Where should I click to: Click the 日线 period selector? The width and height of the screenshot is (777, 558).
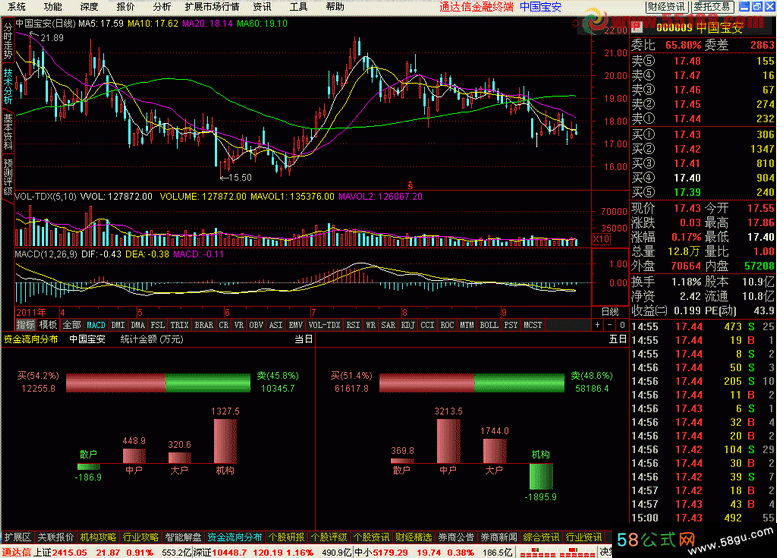point(610,312)
